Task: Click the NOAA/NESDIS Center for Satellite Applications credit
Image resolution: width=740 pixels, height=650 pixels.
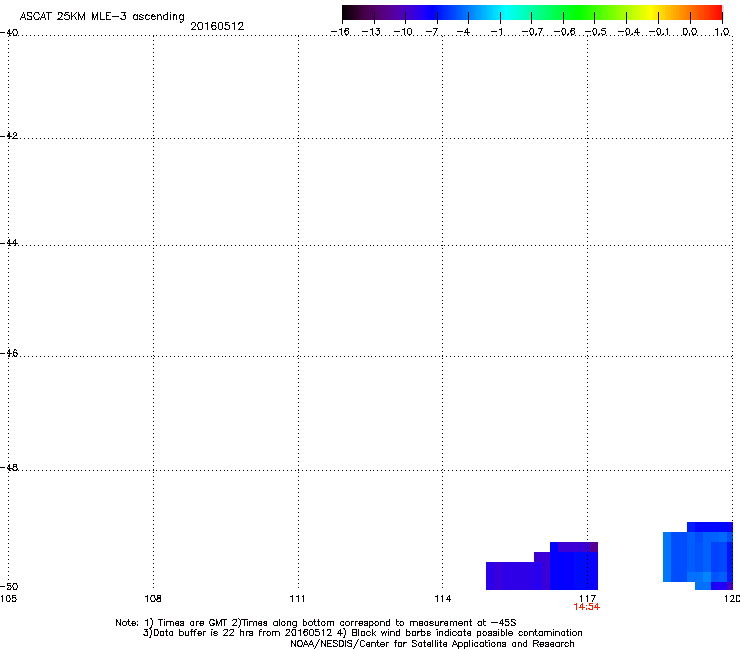Action: [x=432, y=644]
